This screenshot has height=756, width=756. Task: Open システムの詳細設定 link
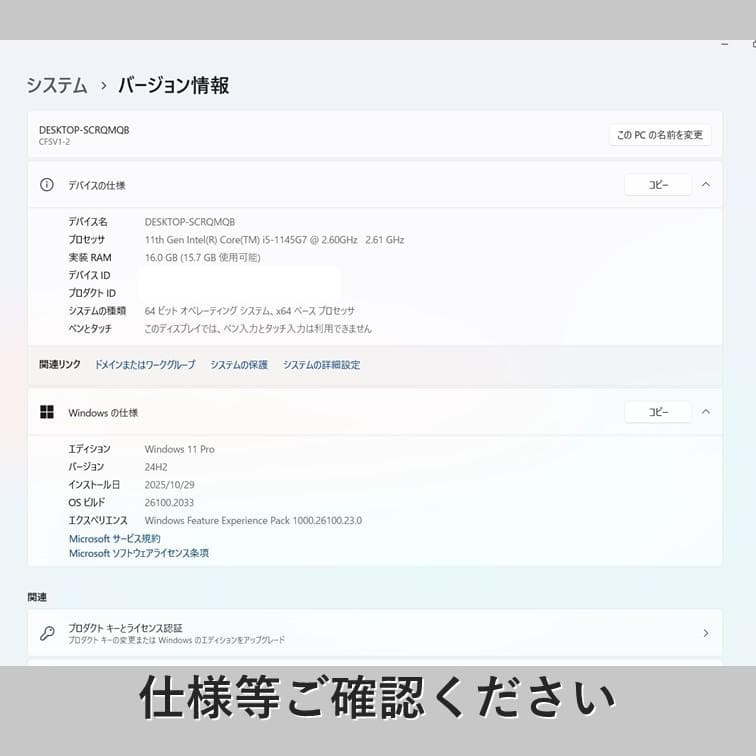click(x=321, y=364)
